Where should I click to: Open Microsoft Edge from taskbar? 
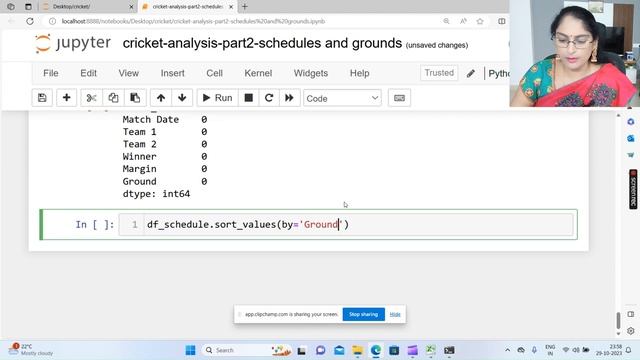pyautogui.click(x=376, y=350)
